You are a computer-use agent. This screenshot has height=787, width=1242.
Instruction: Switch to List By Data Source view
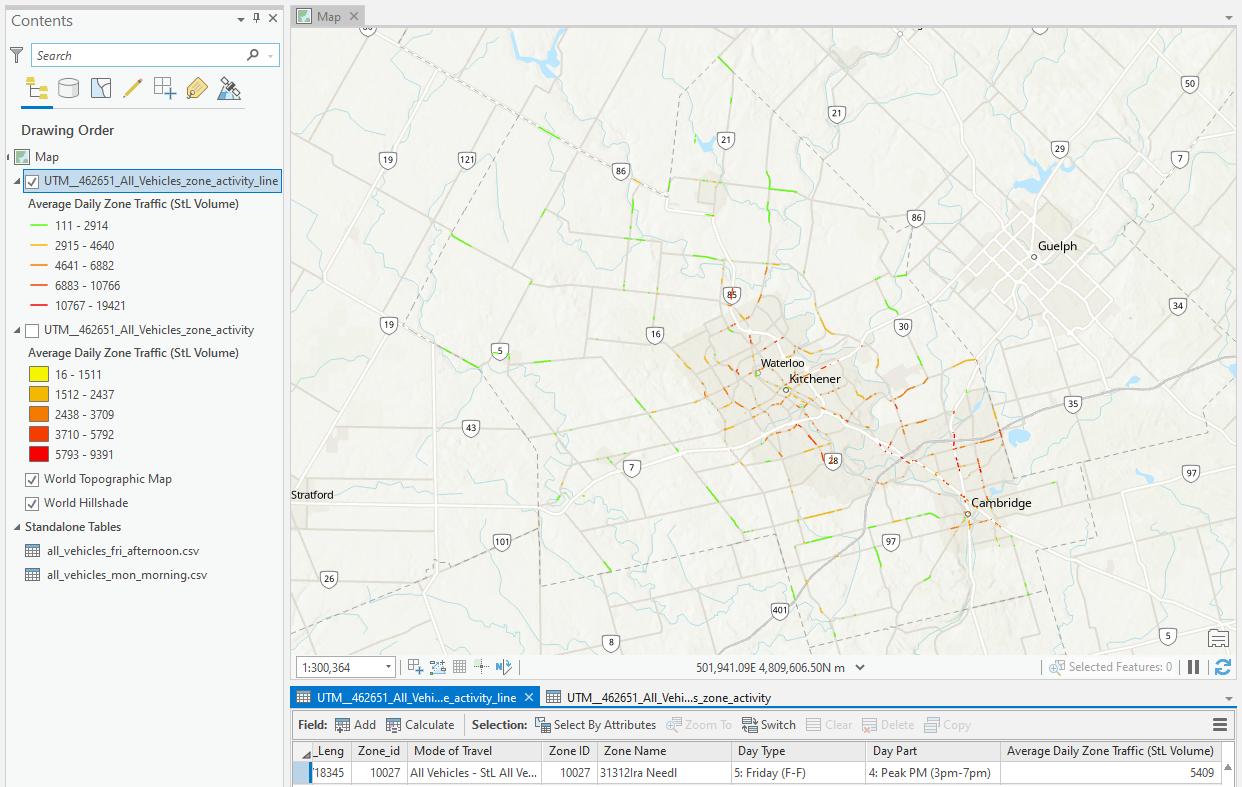68,89
